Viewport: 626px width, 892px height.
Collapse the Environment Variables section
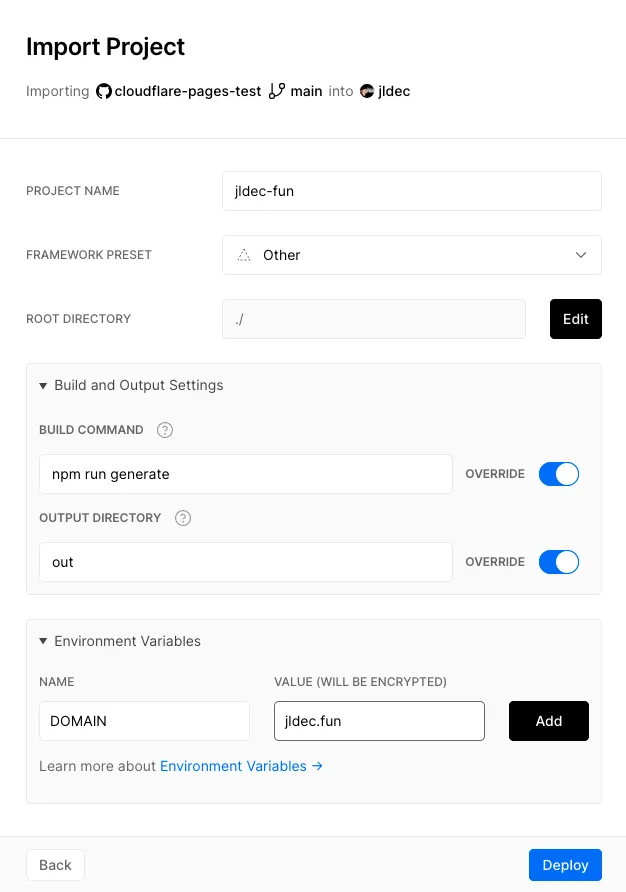[44, 641]
